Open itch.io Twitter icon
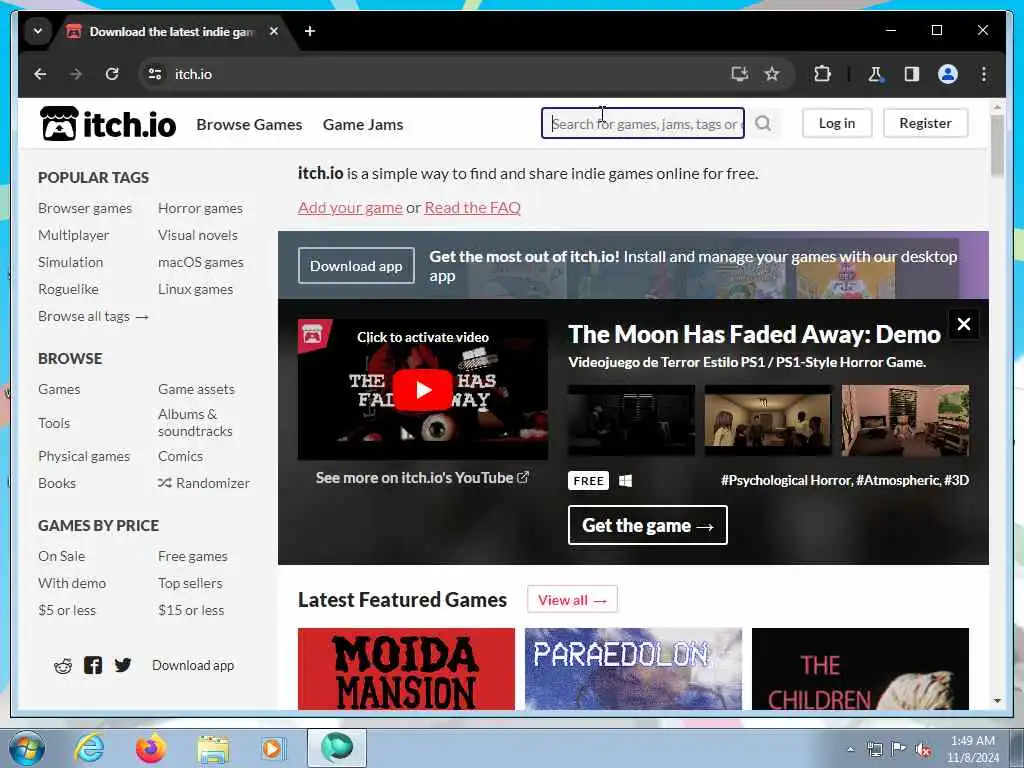1024x768 pixels. [122, 665]
